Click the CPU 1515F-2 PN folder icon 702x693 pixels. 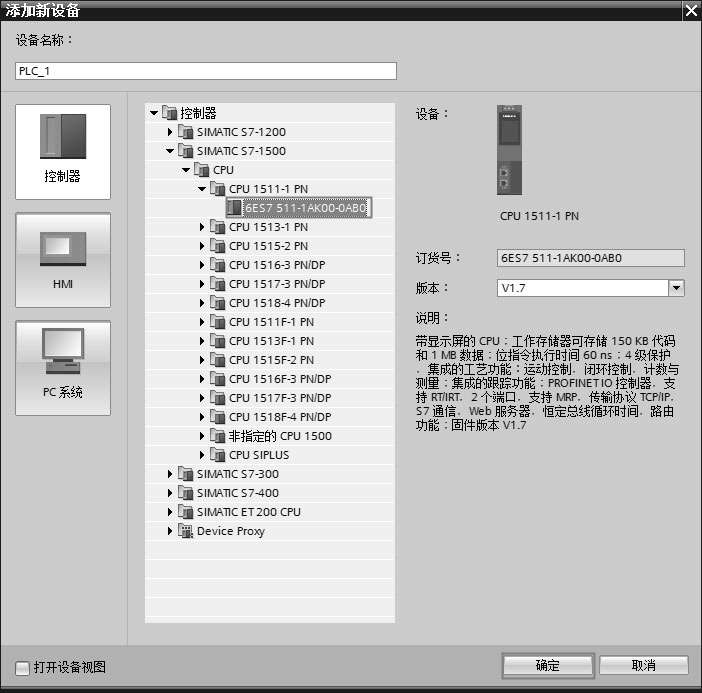(x=218, y=360)
